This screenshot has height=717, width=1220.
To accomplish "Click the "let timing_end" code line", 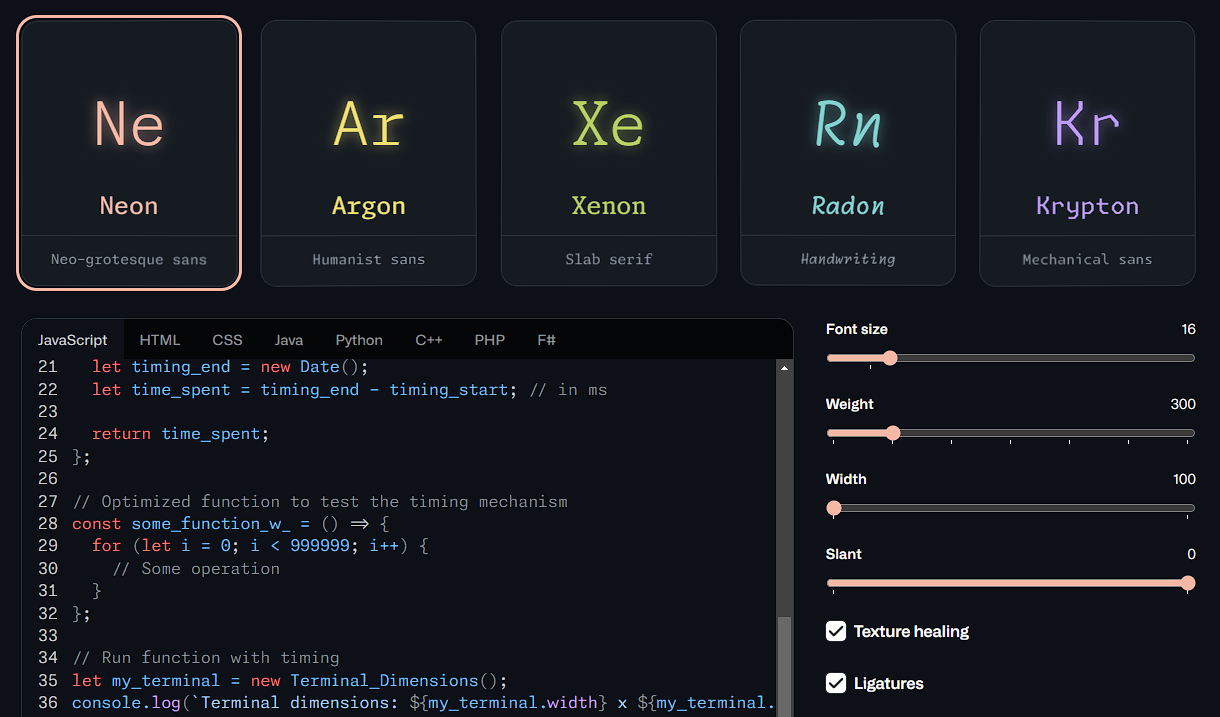I will pyautogui.click(x=231, y=367).
